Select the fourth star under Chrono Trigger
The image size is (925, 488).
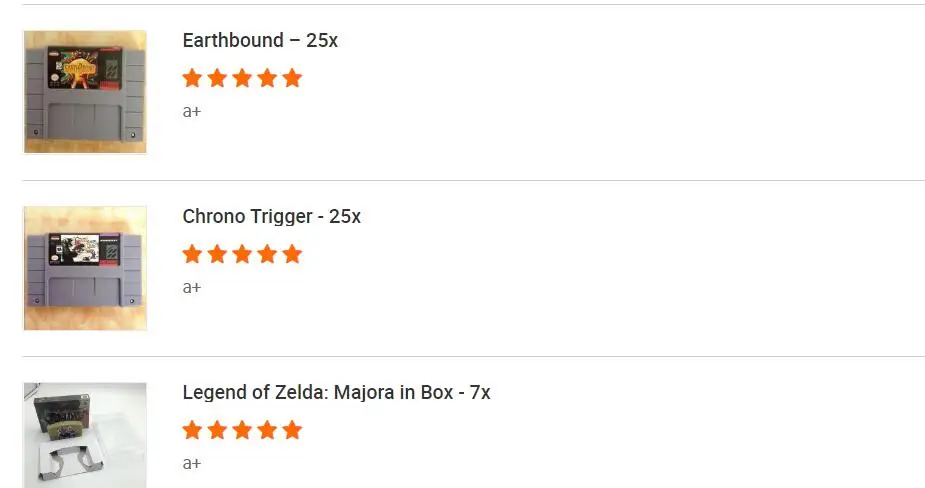(267, 254)
